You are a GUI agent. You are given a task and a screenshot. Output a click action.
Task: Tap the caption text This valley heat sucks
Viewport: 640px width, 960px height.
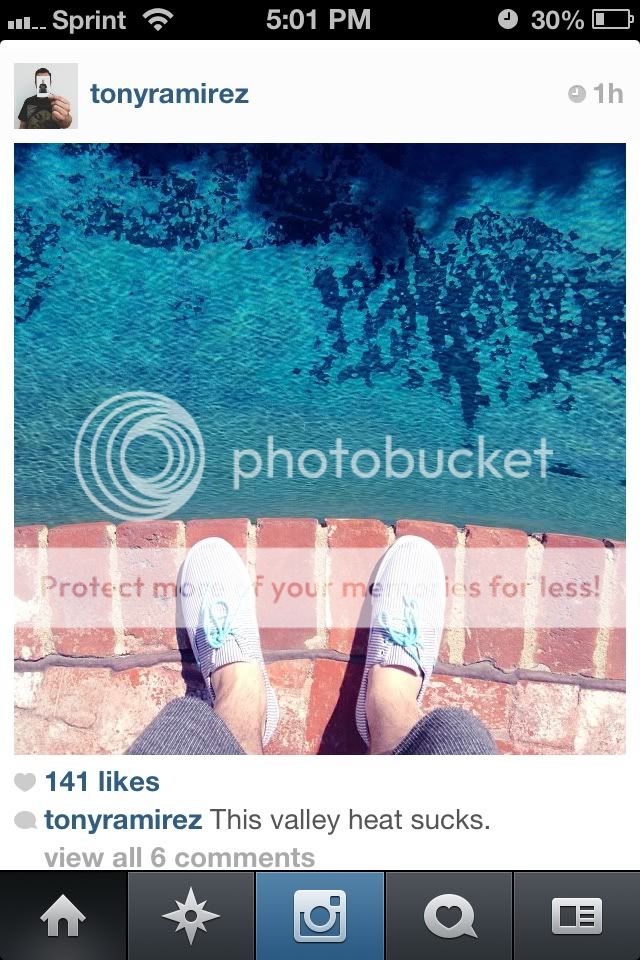(x=350, y=820)
